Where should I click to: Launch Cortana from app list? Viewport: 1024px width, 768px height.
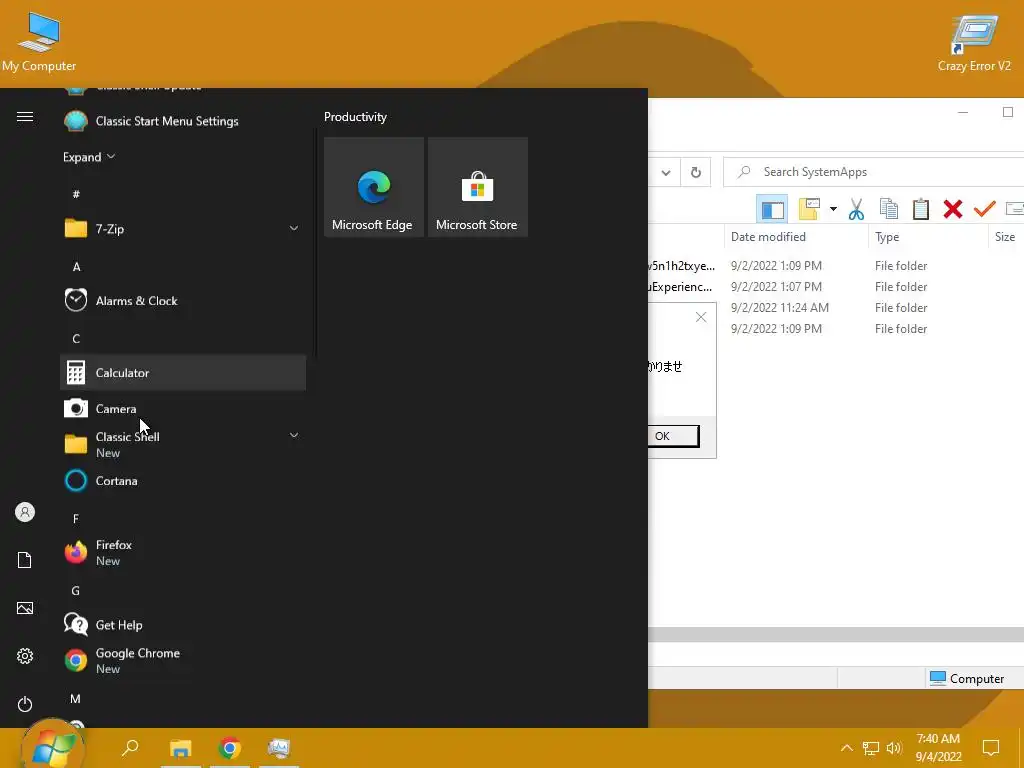[183, 481]
